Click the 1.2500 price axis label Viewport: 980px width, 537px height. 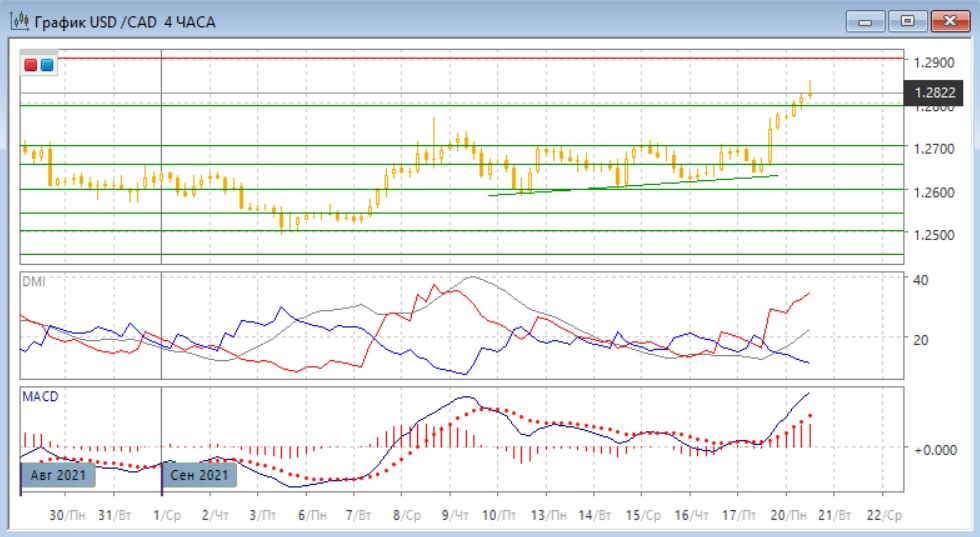(934, 235)
